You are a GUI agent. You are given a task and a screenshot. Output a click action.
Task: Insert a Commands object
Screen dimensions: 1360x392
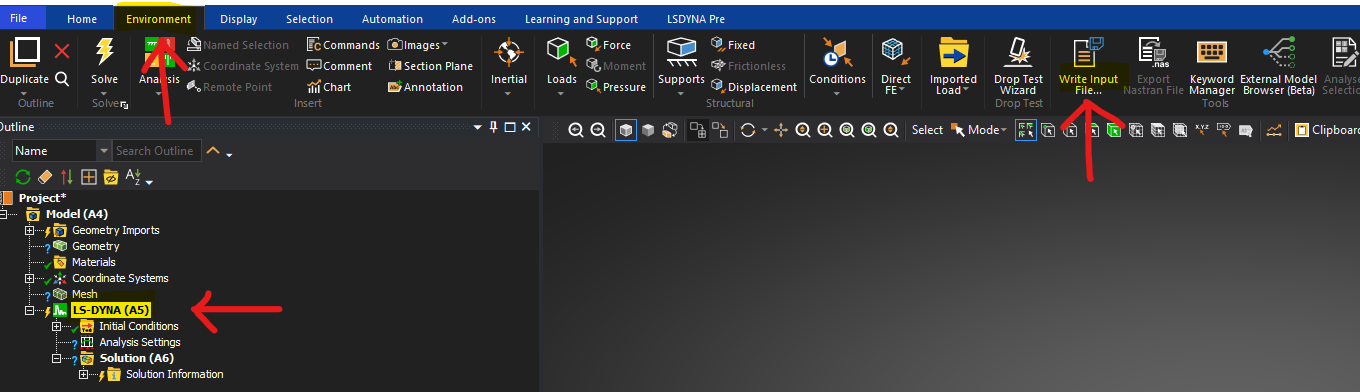[343, 45]
